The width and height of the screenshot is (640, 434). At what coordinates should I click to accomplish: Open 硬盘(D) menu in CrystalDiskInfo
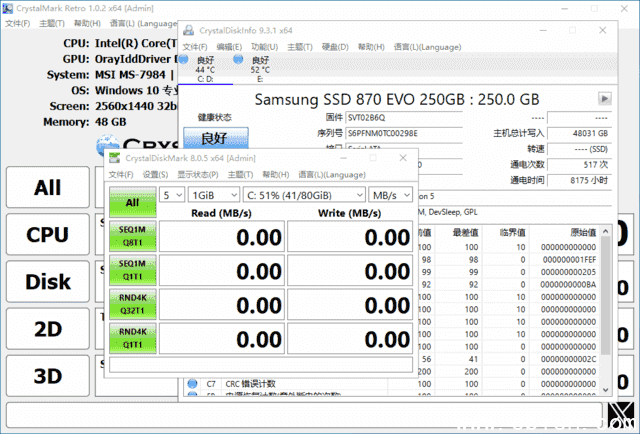[x=335, y=47]
